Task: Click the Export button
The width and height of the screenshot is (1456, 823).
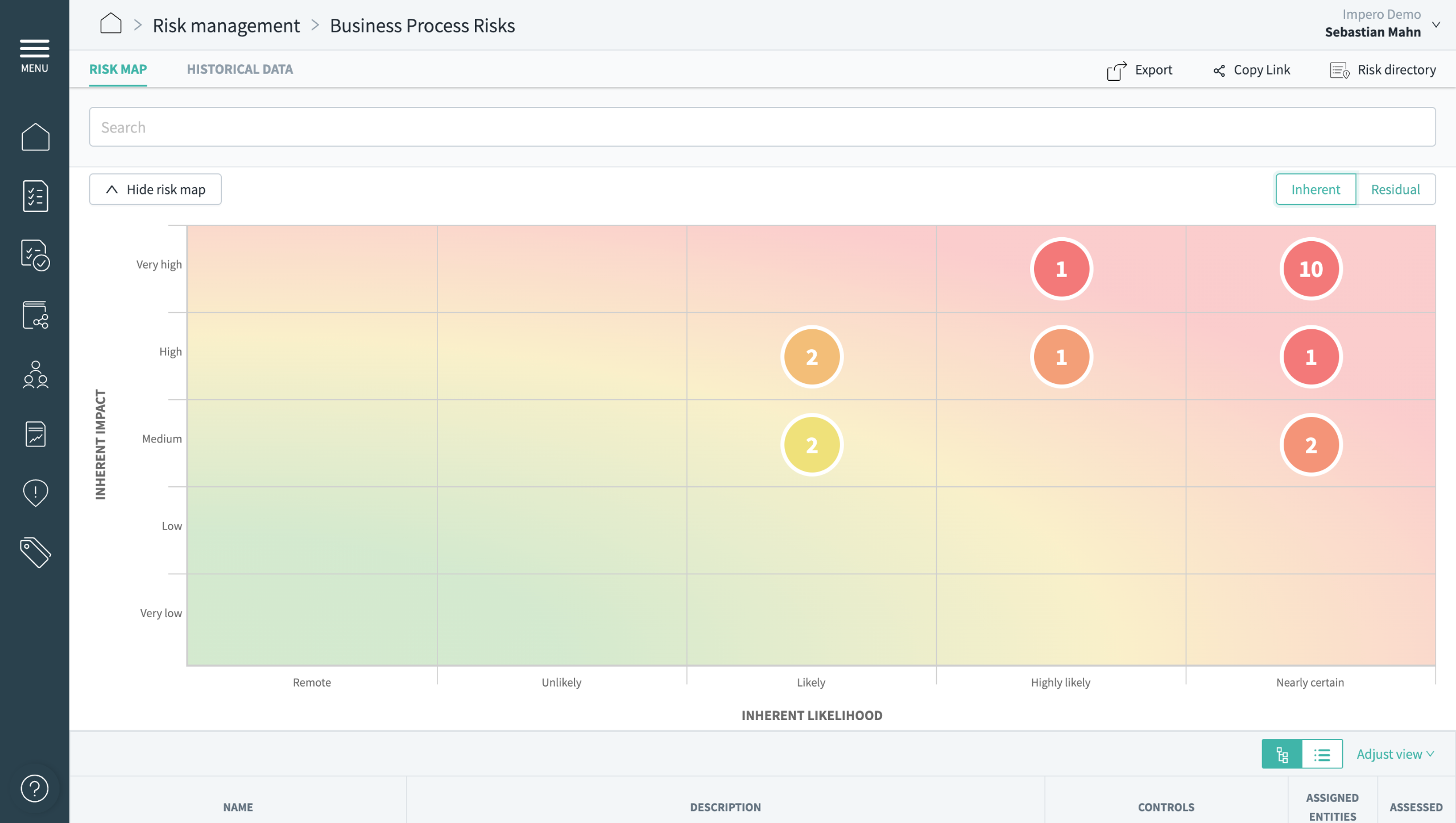Action: coord(1139,70)
